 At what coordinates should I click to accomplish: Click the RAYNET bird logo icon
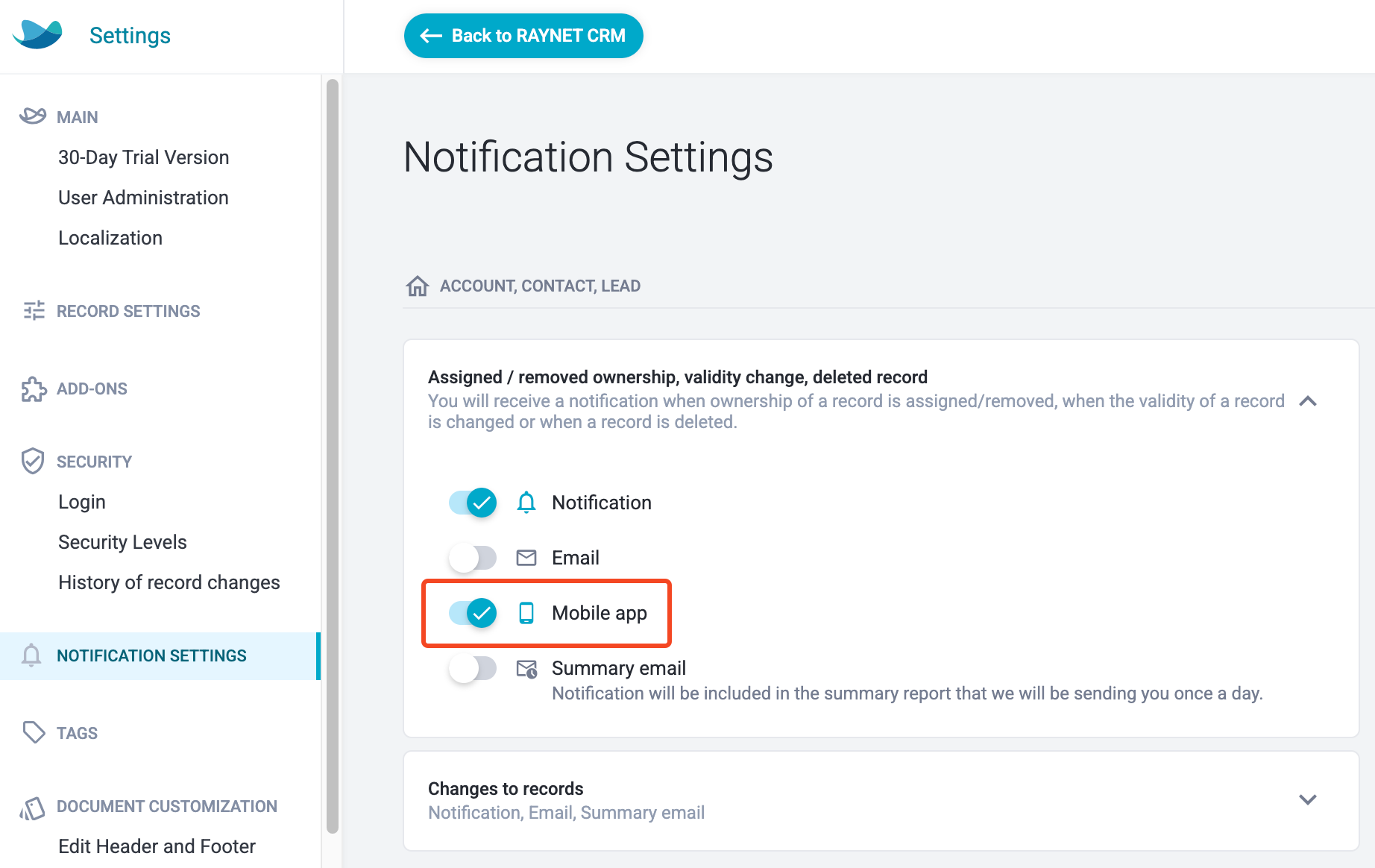pyautogui.click(x=37, y=35)
